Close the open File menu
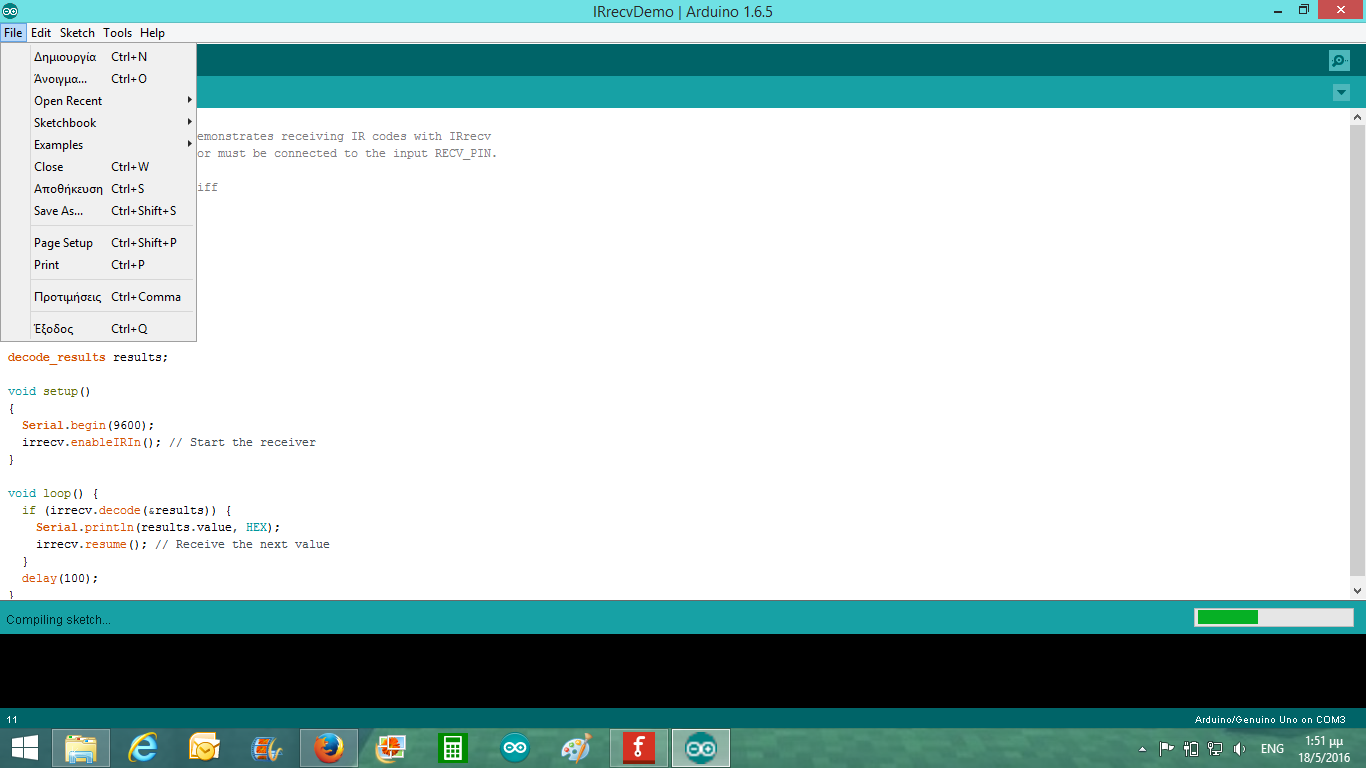 coord(13,33)
